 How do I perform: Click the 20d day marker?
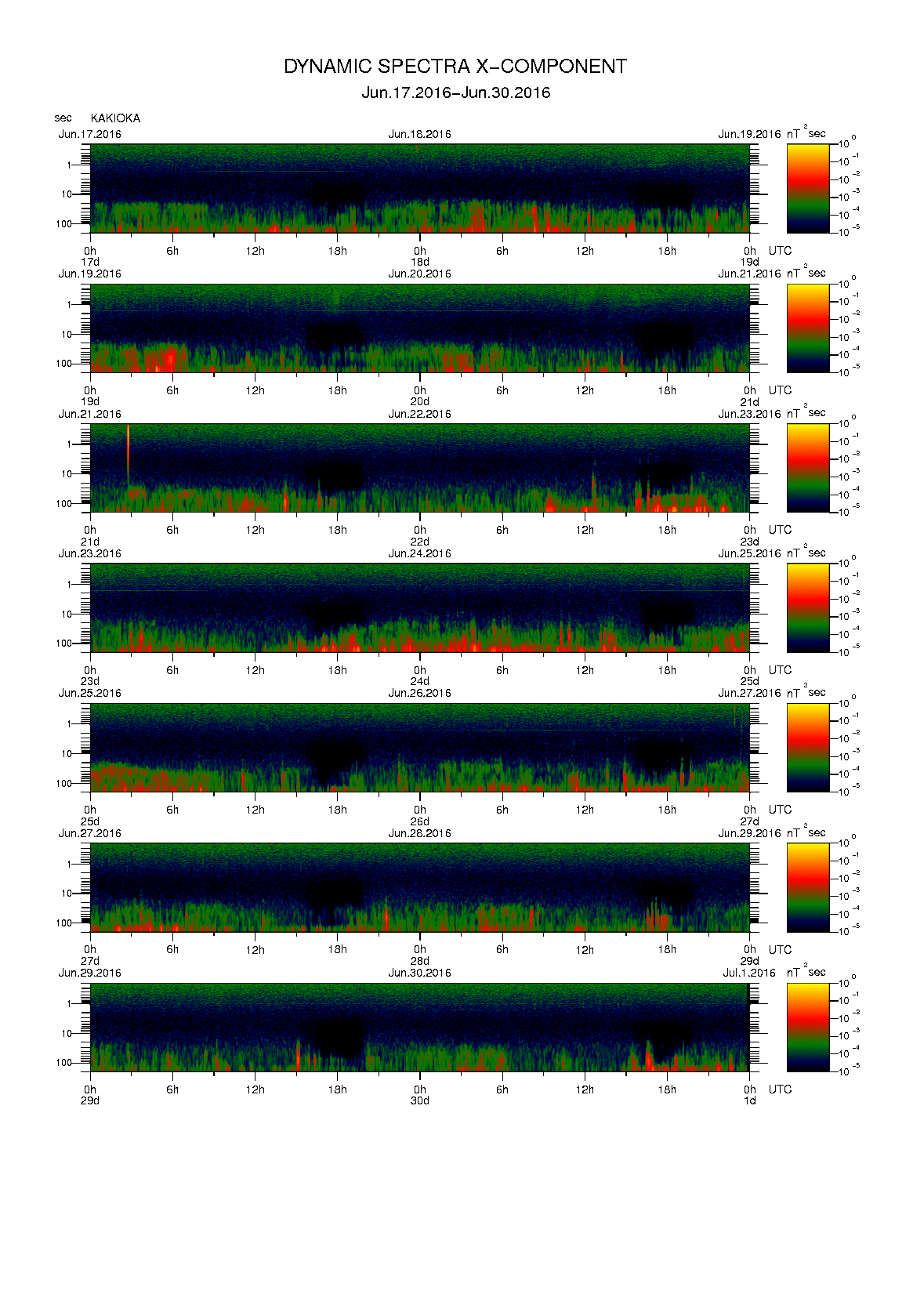point(420,401)
